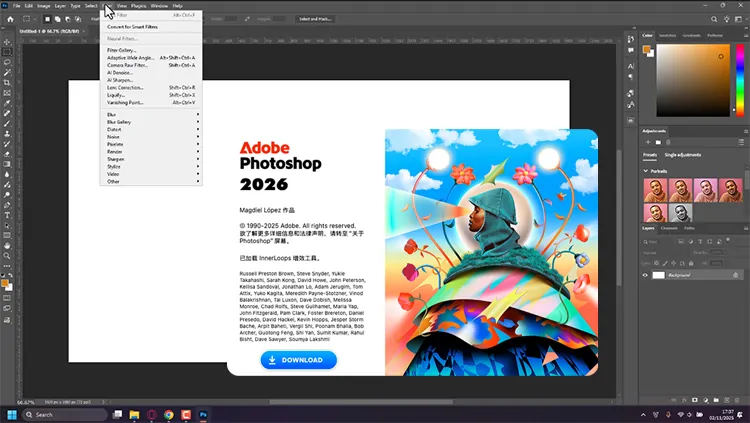Enable Subtract from Selection mode
This screenshot has height=423, width=750.
tap(67, 19)
